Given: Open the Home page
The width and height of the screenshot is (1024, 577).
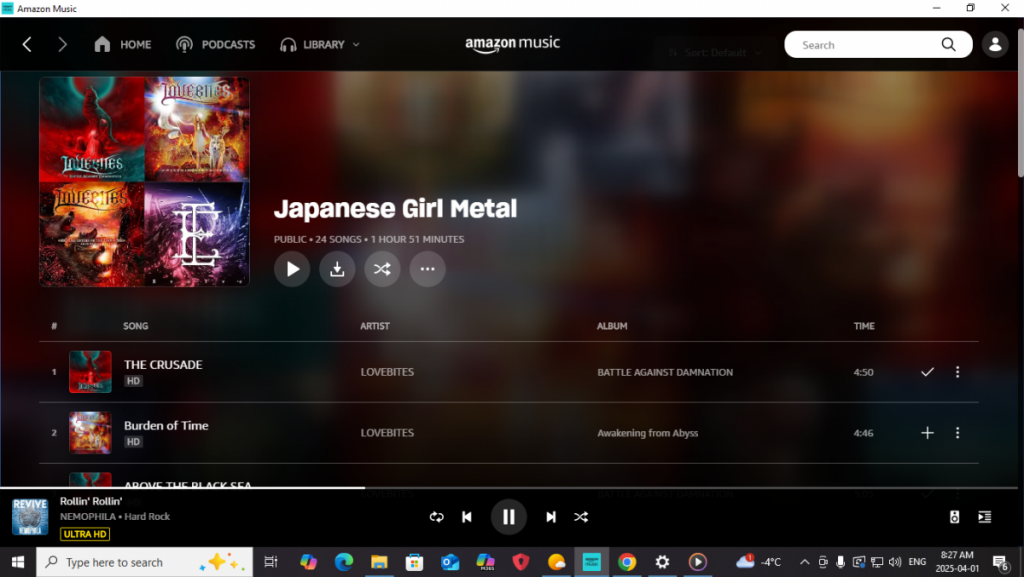Looking at the screenshot, I should click(x=122, y=44).
